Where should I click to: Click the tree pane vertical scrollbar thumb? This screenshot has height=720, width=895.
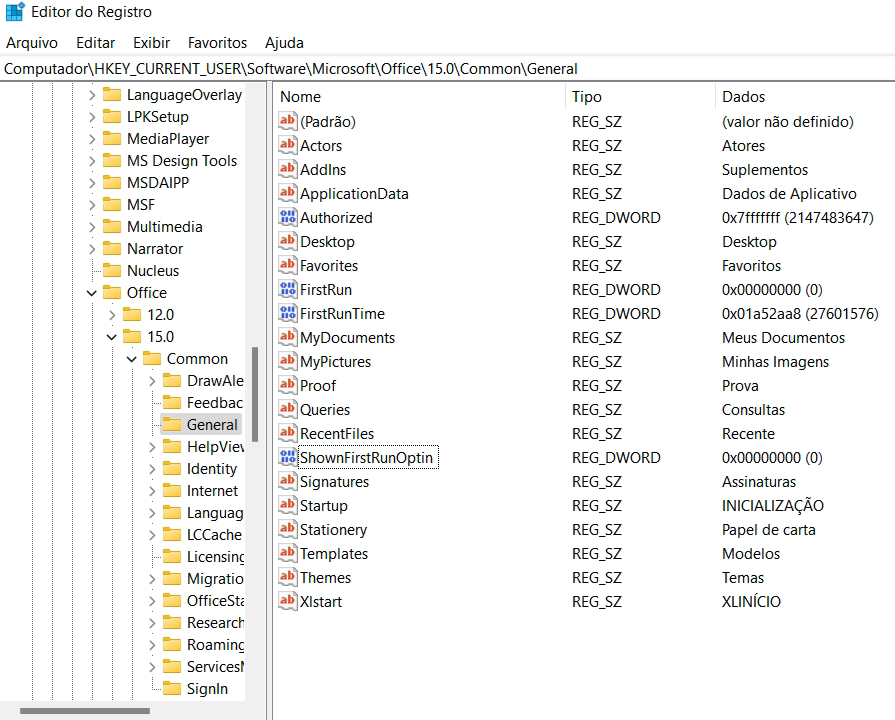click(255, 394)
